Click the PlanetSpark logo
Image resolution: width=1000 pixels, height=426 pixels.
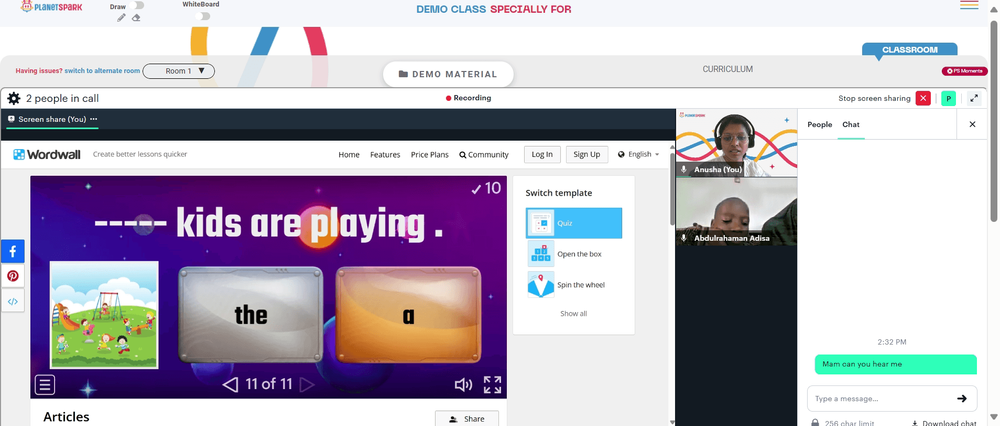(52, 6)
